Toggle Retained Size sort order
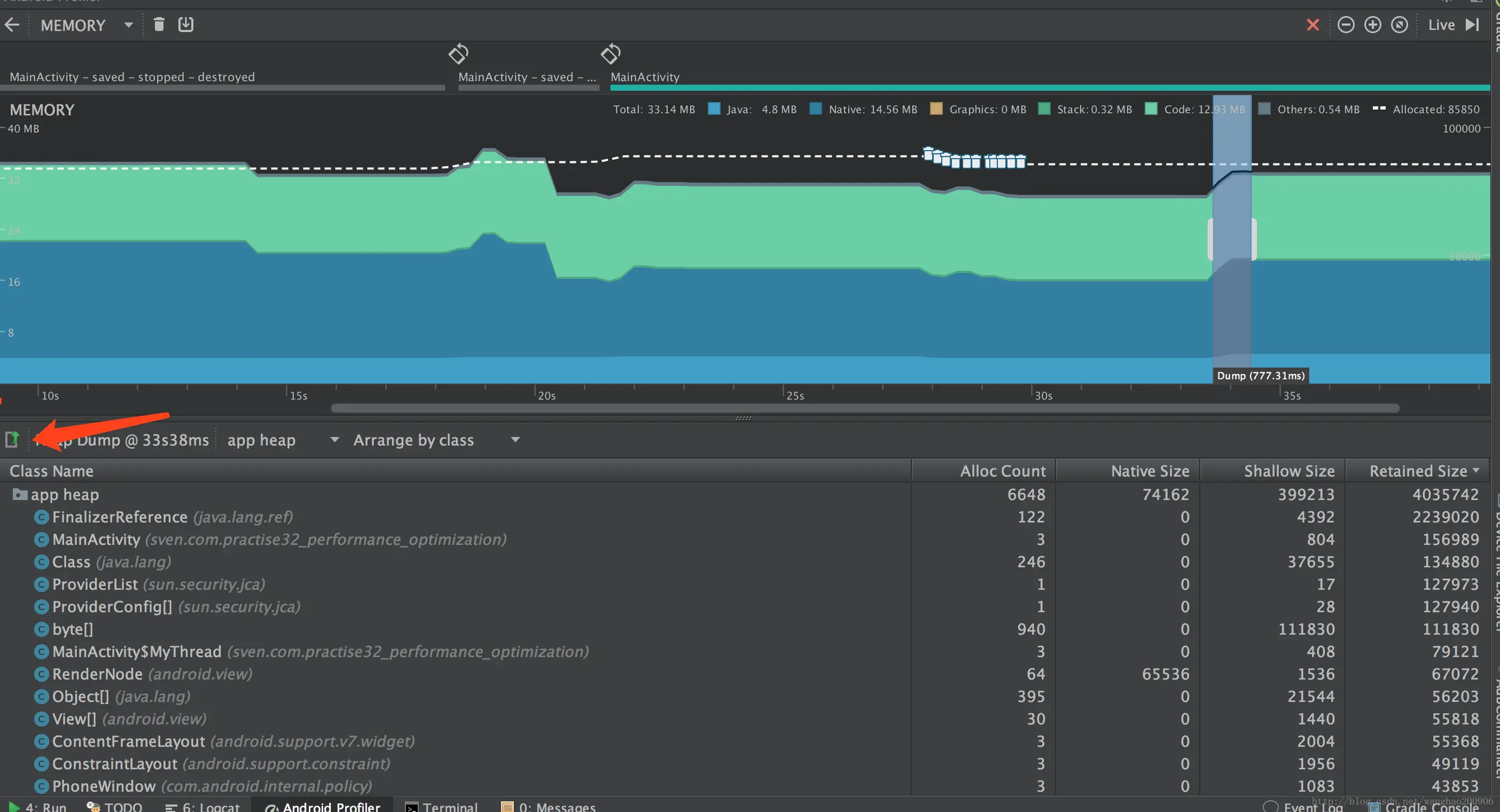 pyautogui.click(x=1417, y=471)
